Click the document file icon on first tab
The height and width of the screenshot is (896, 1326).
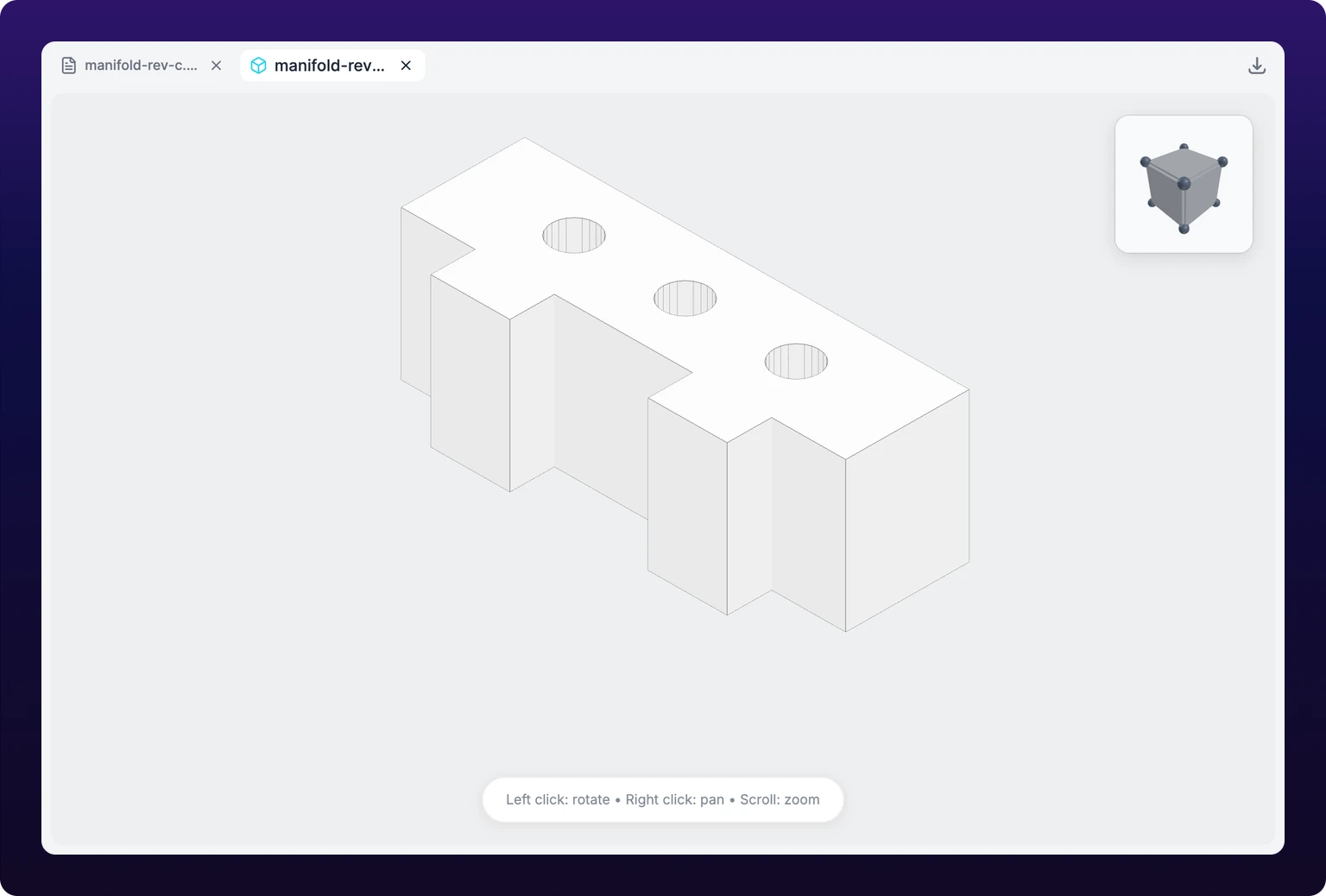(x=69, y=66)
